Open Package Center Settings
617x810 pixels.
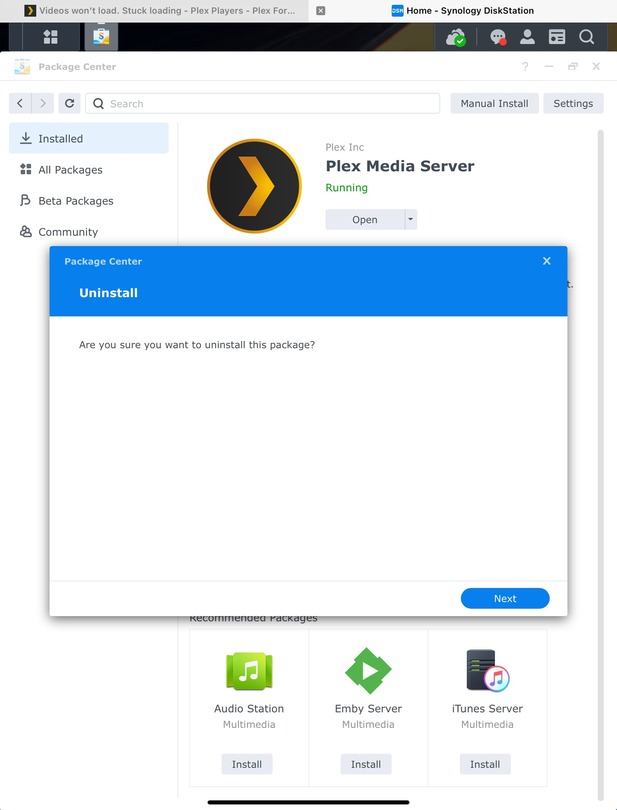(573, 103)
